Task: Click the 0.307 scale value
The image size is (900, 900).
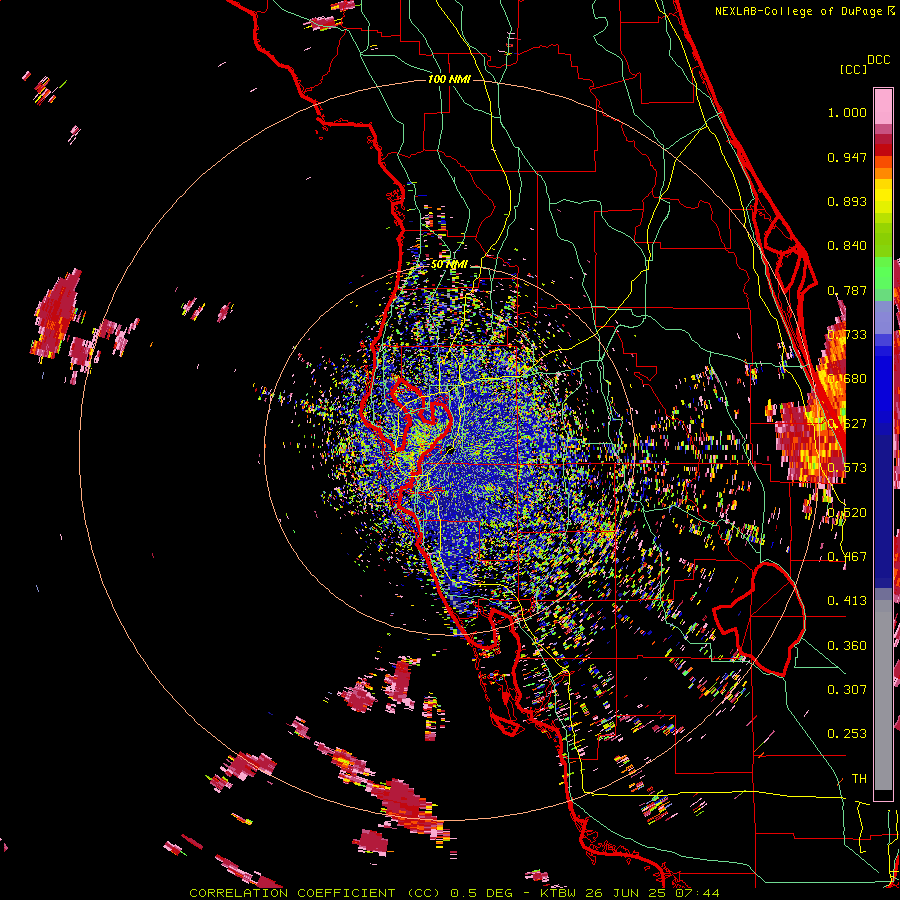Action: (x=847, y=689)
